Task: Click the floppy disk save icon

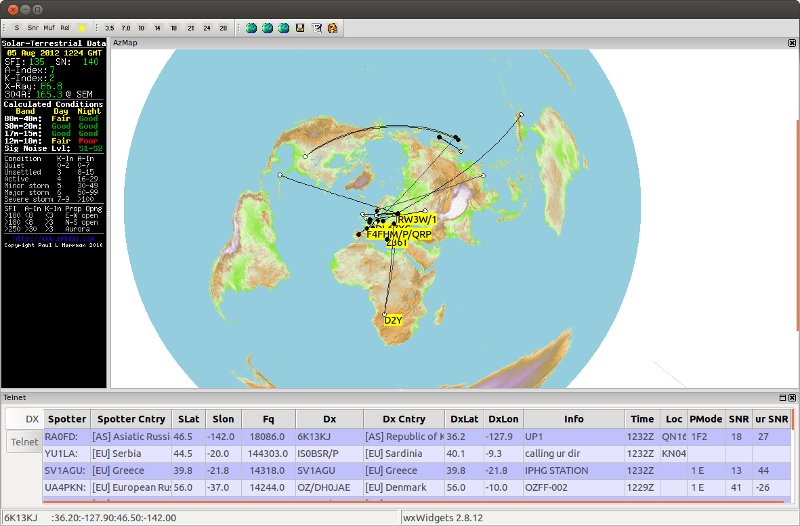Action: pyautogui.click(x=300, y=28)
